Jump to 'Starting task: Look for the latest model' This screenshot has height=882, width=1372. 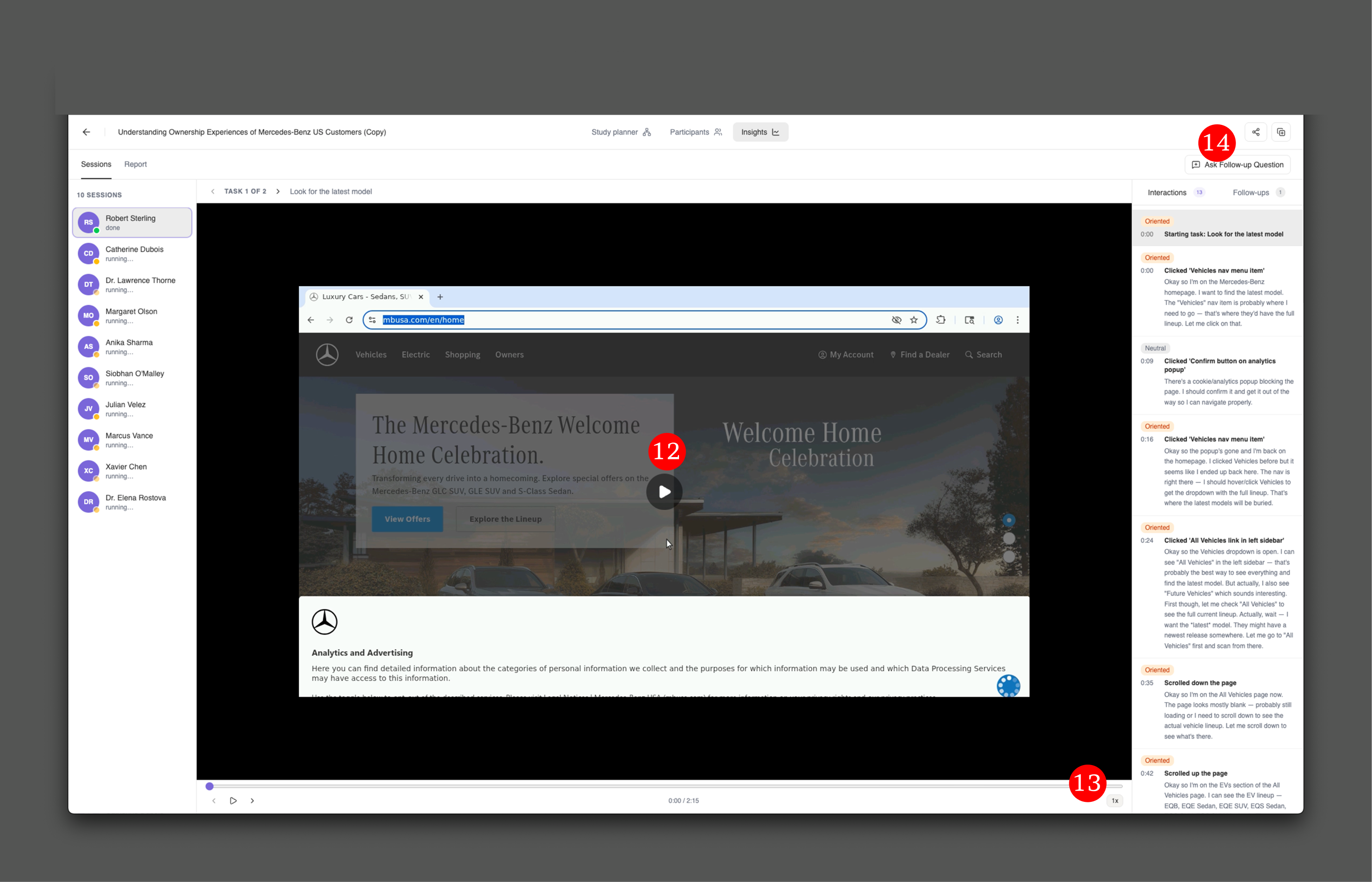1217,228
